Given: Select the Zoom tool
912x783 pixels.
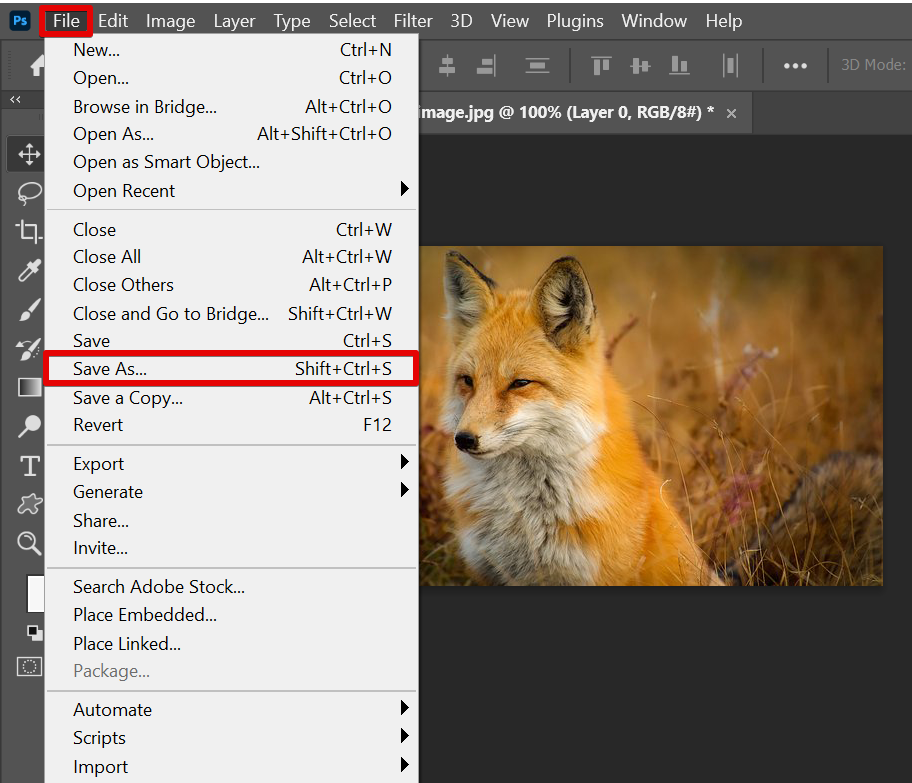Looking at the screenshot, I should 29,543.
